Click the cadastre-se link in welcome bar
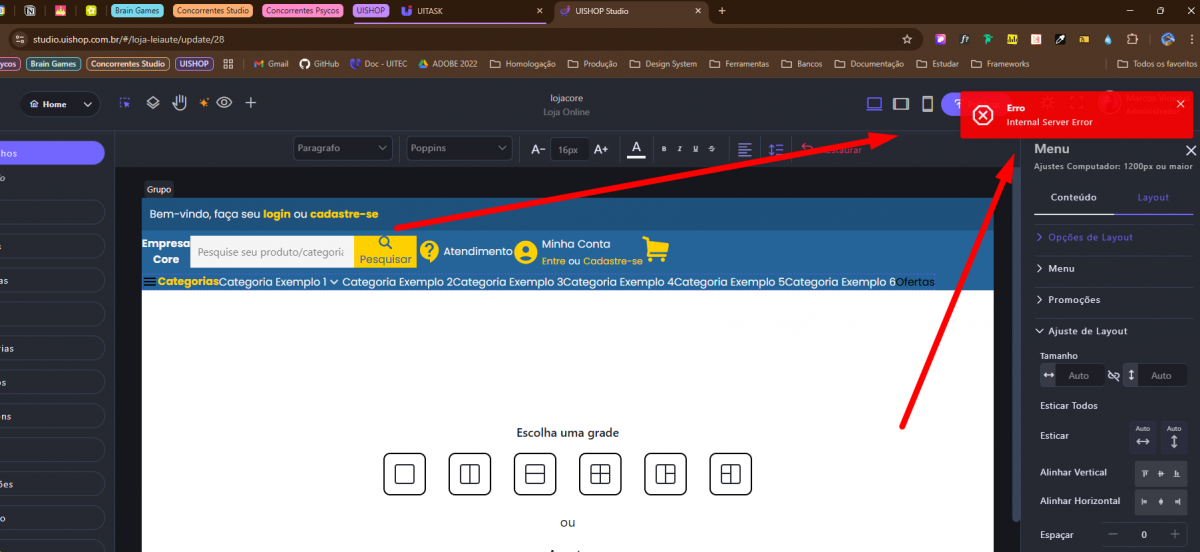The image size is (1200, 552). tap(344, 214)
